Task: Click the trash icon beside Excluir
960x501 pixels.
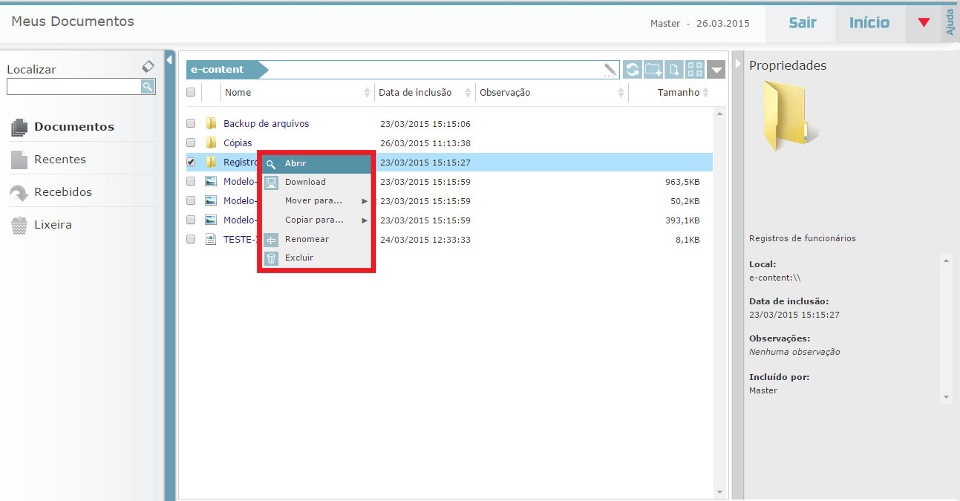Action: pos(271,258)
